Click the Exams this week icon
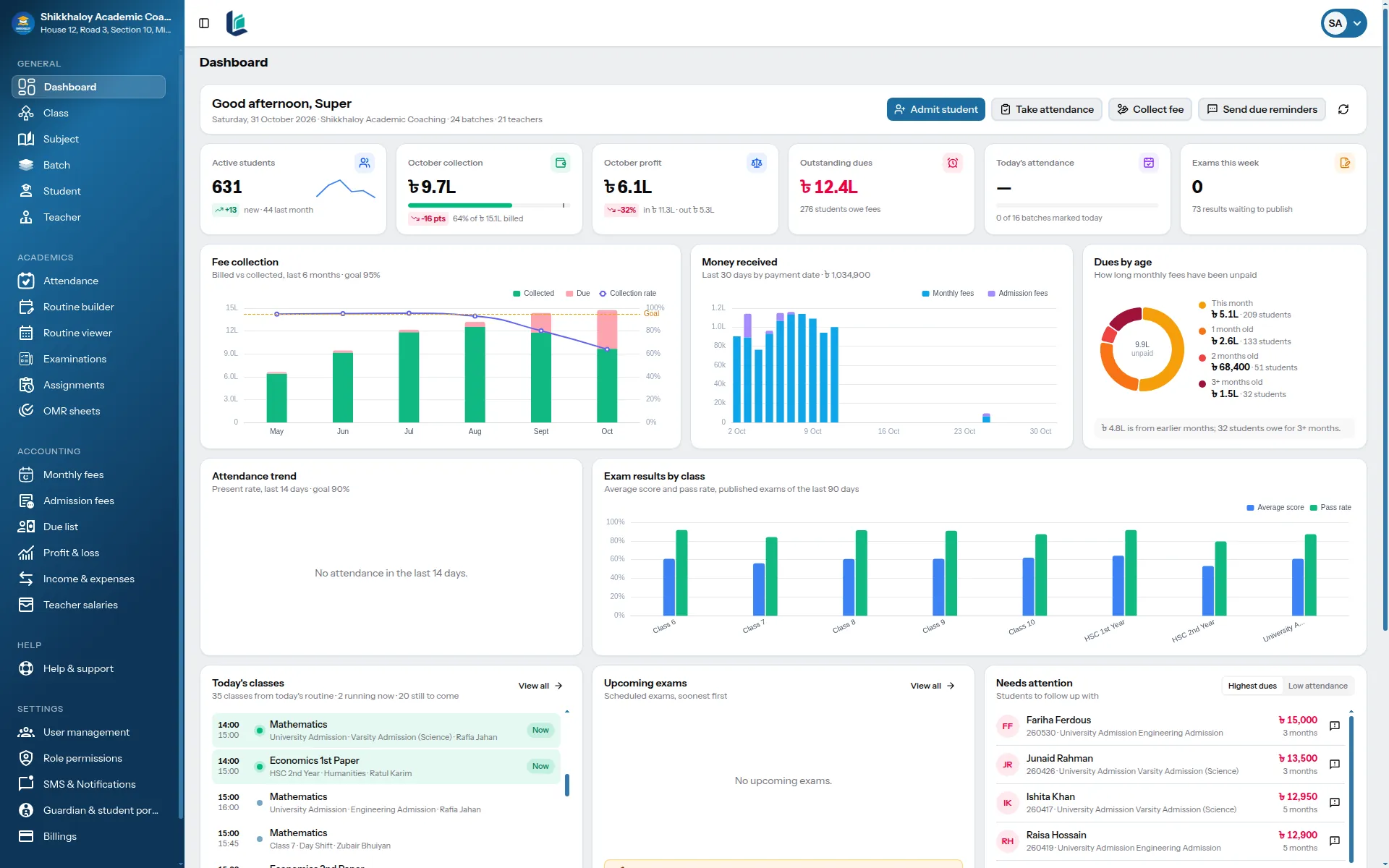The image size is (1389, 868). pyautogui.click(x=1345, y=163)
